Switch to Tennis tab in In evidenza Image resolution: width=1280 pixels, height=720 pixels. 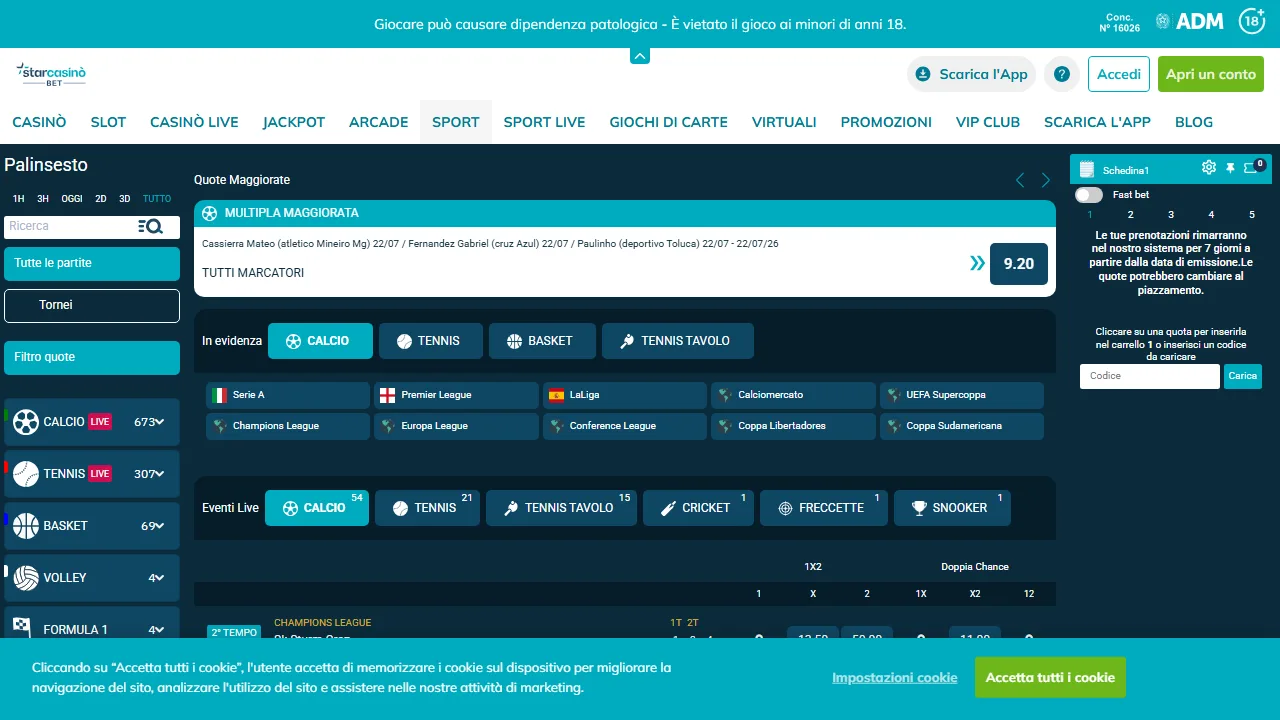431,341
